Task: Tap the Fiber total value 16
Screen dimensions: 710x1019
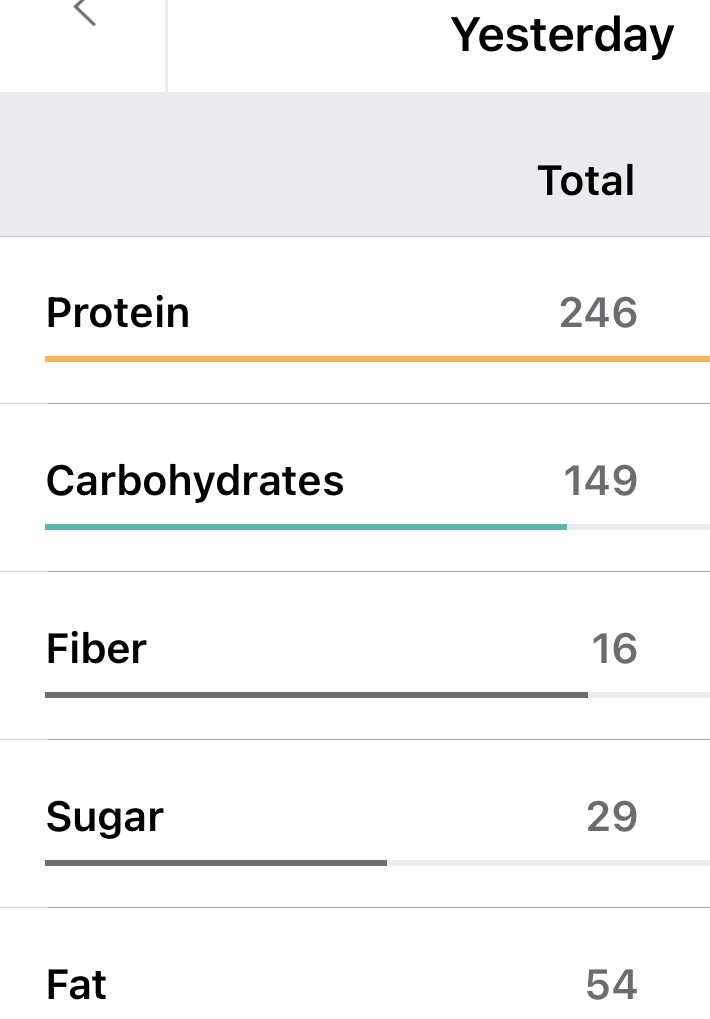Action: pos(614,649)
